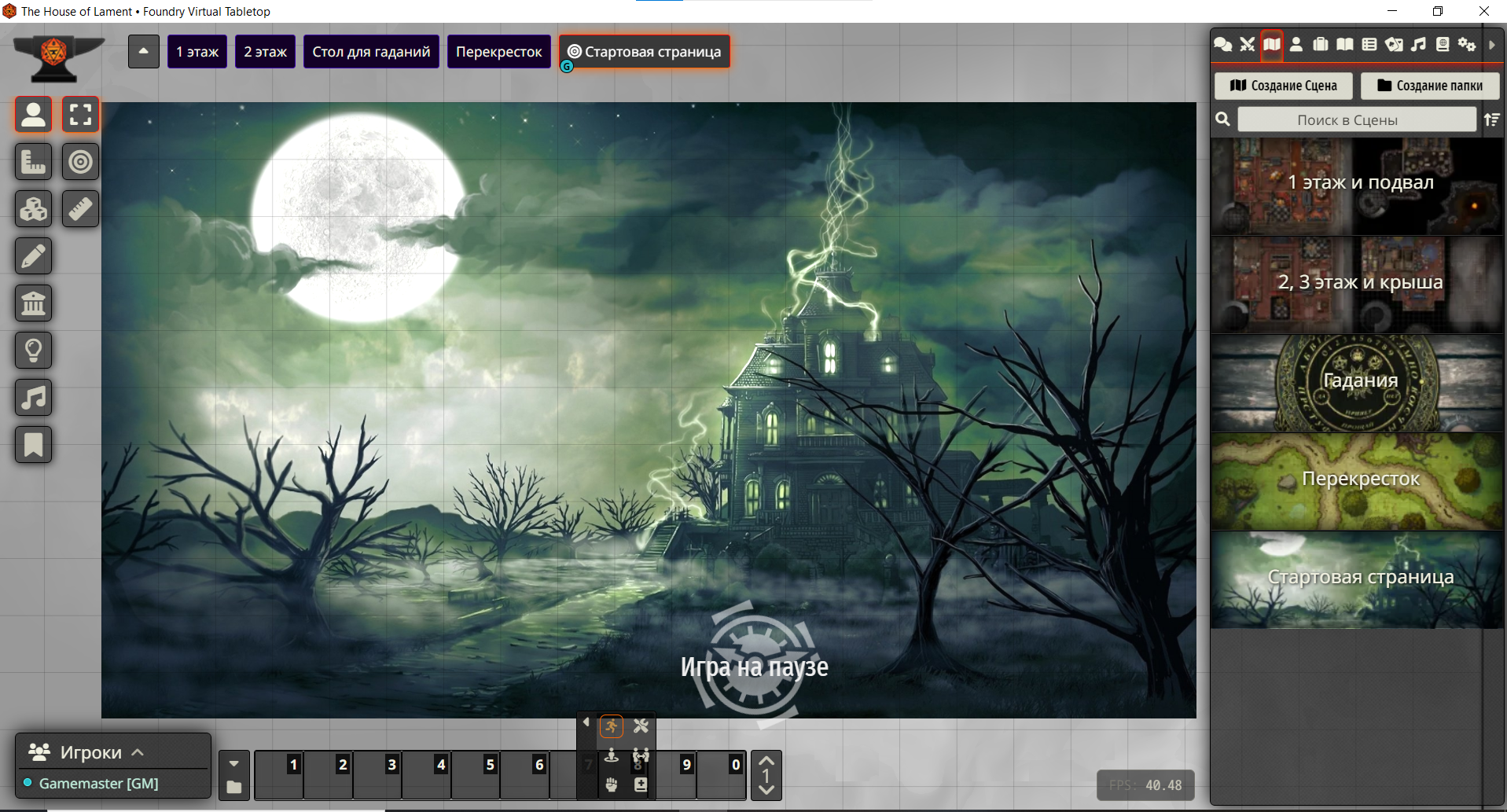Click macro hotbar slot 1
This screenshot has height=812, width=1507.
(x=279, y=776)
